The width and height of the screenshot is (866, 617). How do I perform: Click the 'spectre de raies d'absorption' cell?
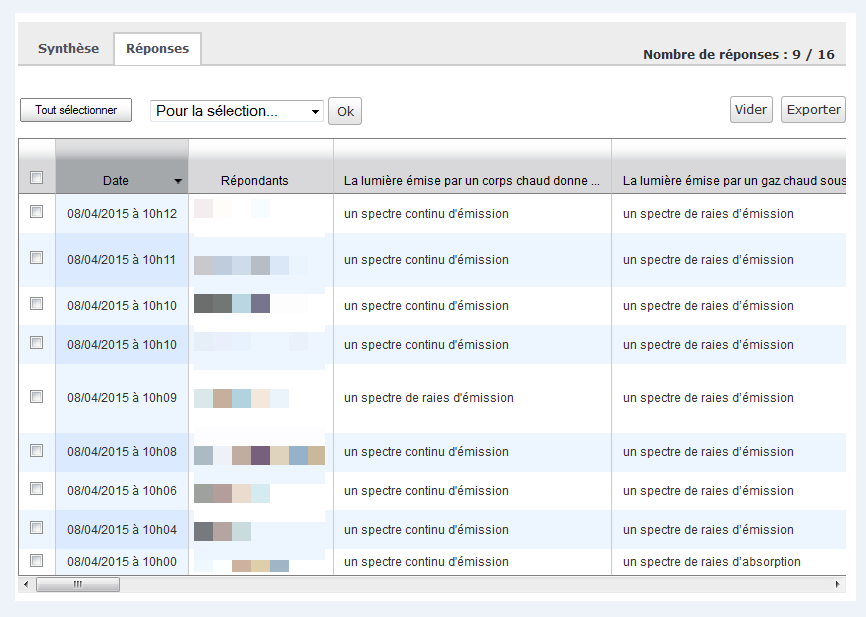click(x=711, y=562)
